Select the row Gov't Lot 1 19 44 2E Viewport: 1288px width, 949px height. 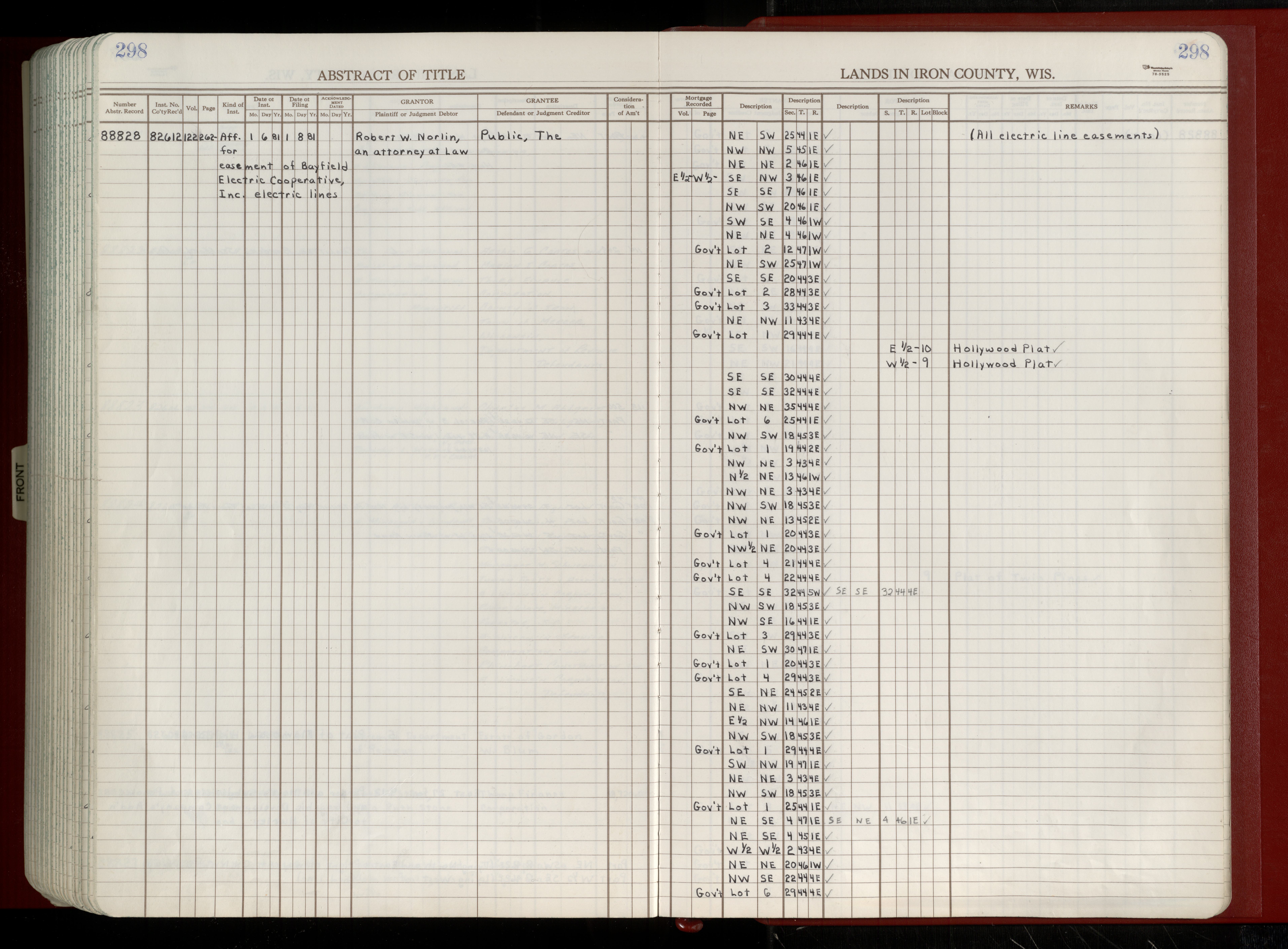pos(763,449)
